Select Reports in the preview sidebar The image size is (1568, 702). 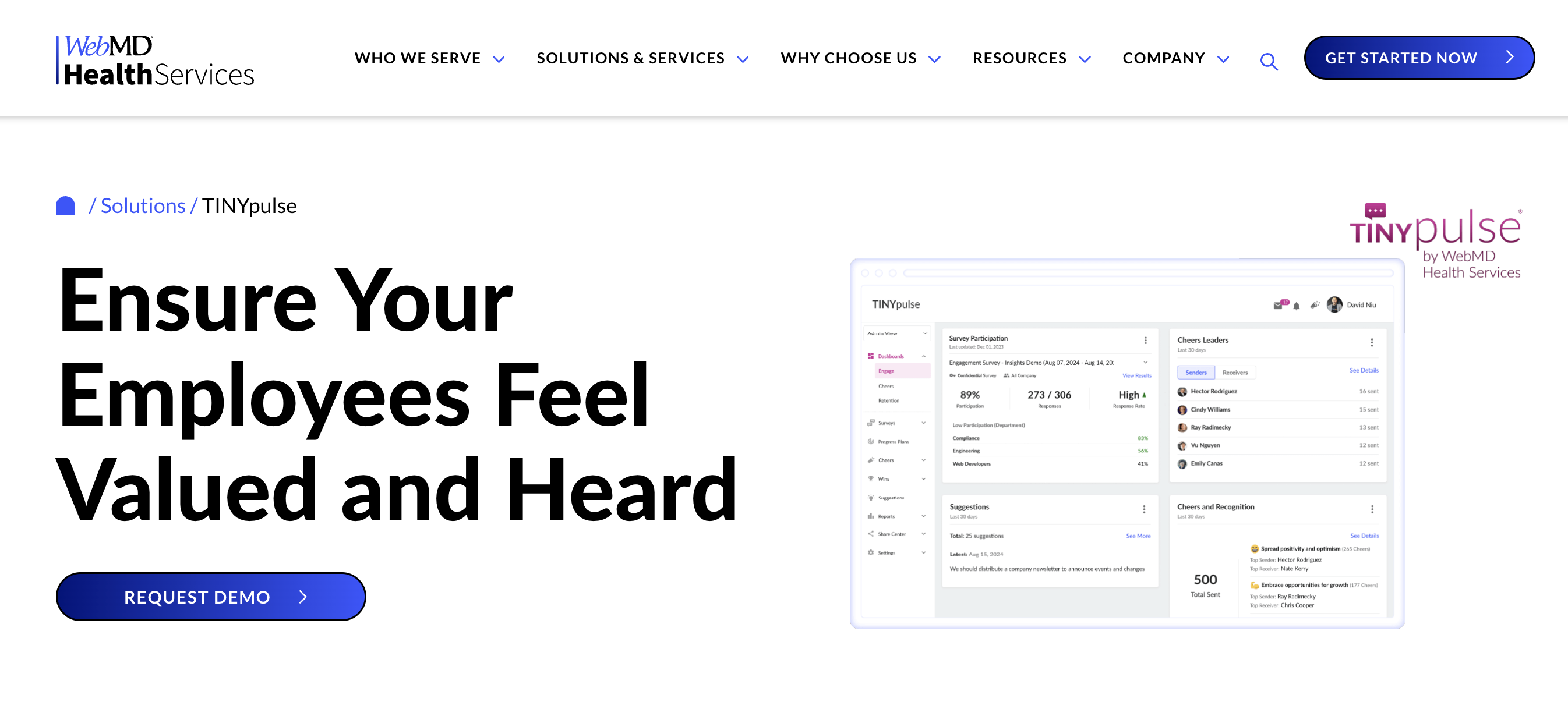click(896, 516)
